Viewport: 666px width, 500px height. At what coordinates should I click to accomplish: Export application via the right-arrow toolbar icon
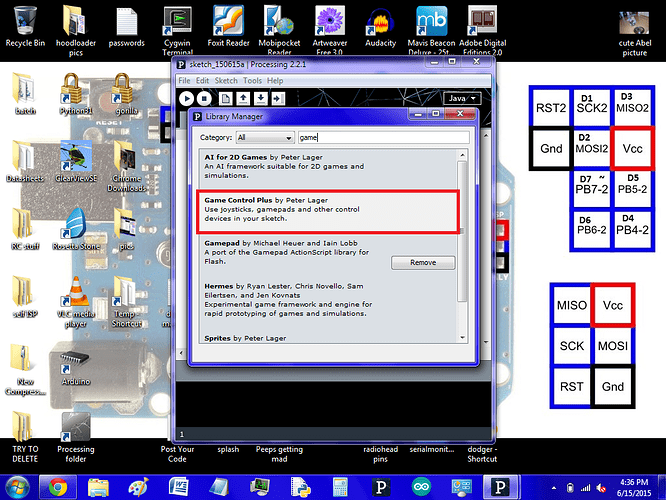click(277, 99)
